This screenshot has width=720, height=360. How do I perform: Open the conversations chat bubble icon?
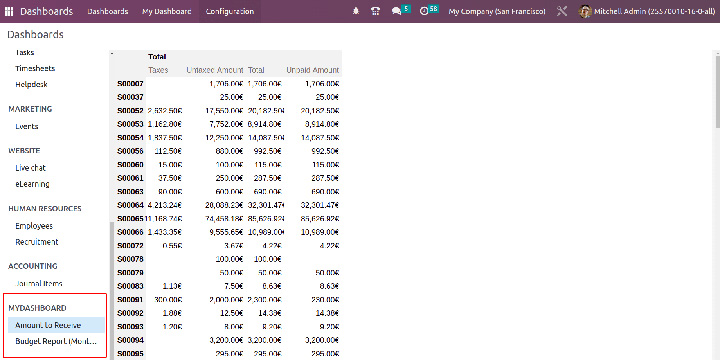point(396,11)
